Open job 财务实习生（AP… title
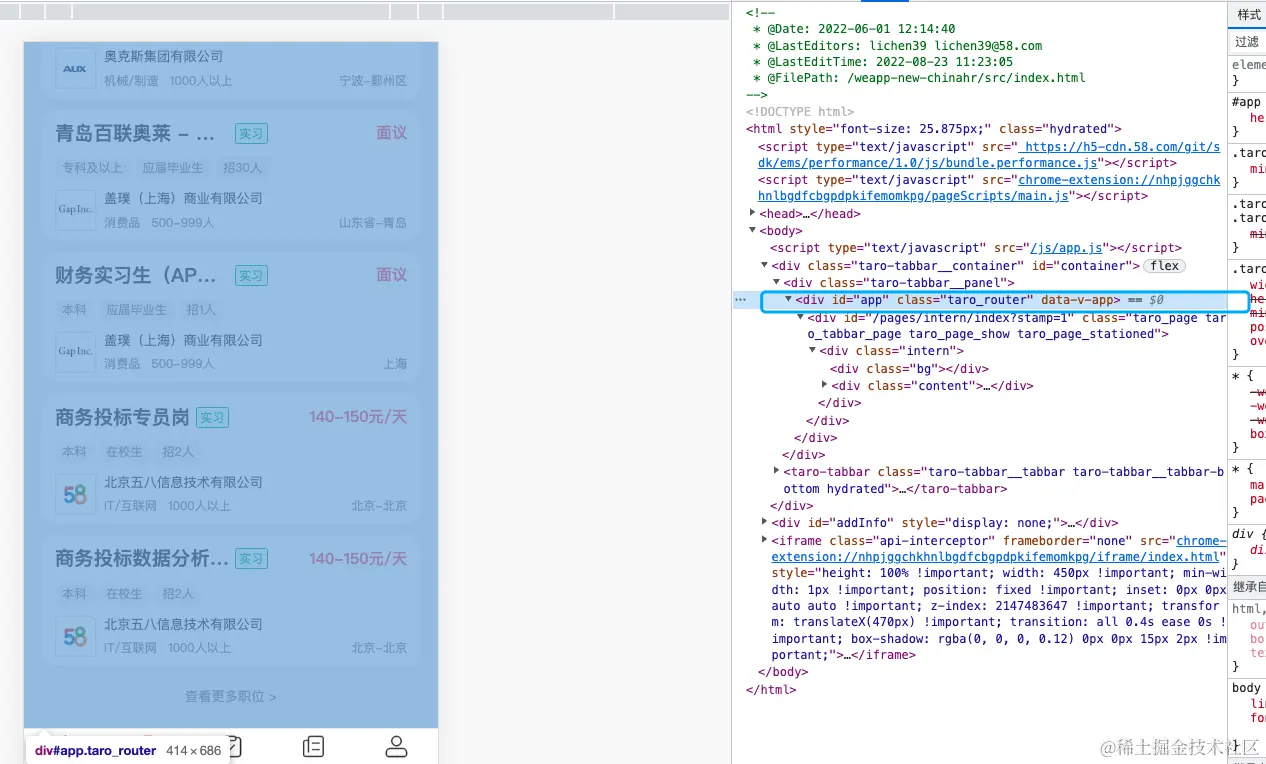The height and width of the screenshot is (764, 1266). coord(135,276)
